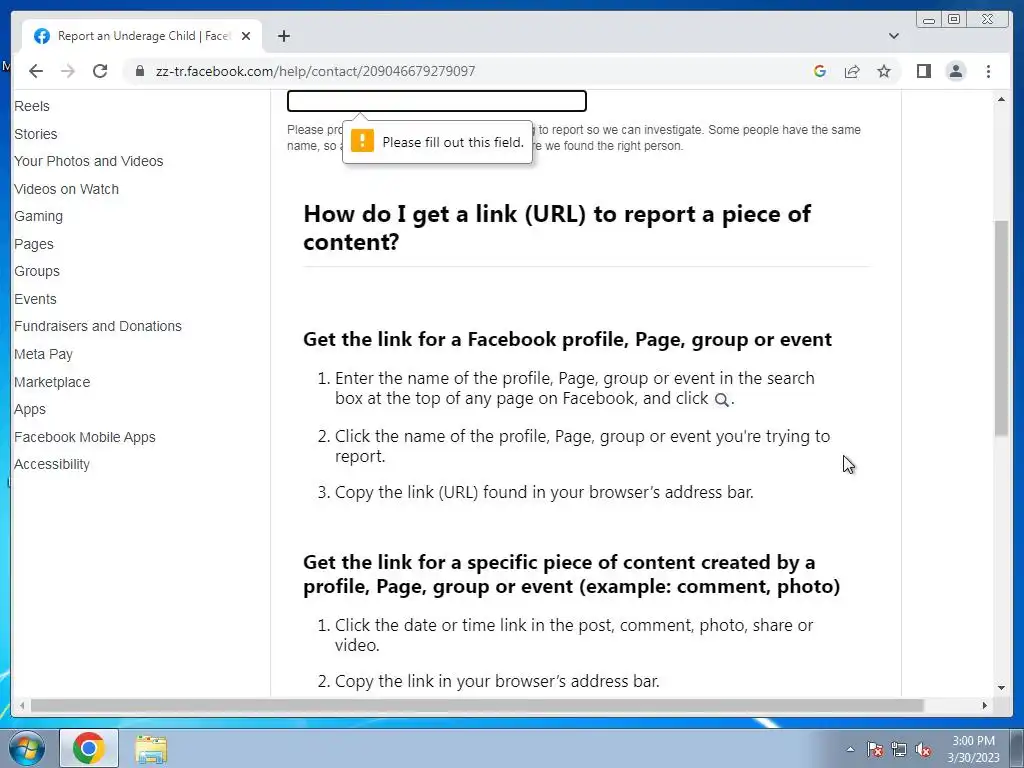
Task: Click the horizontal scrollbar thumb
Action: [477, 705]
